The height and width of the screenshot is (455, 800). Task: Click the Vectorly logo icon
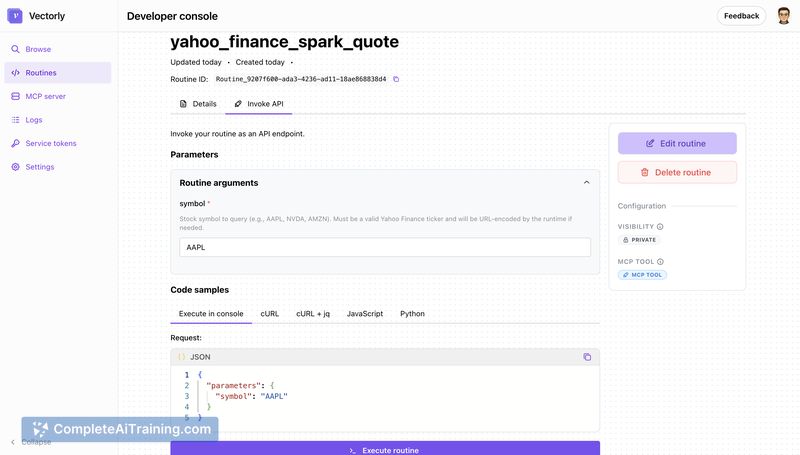pos(14,16)
